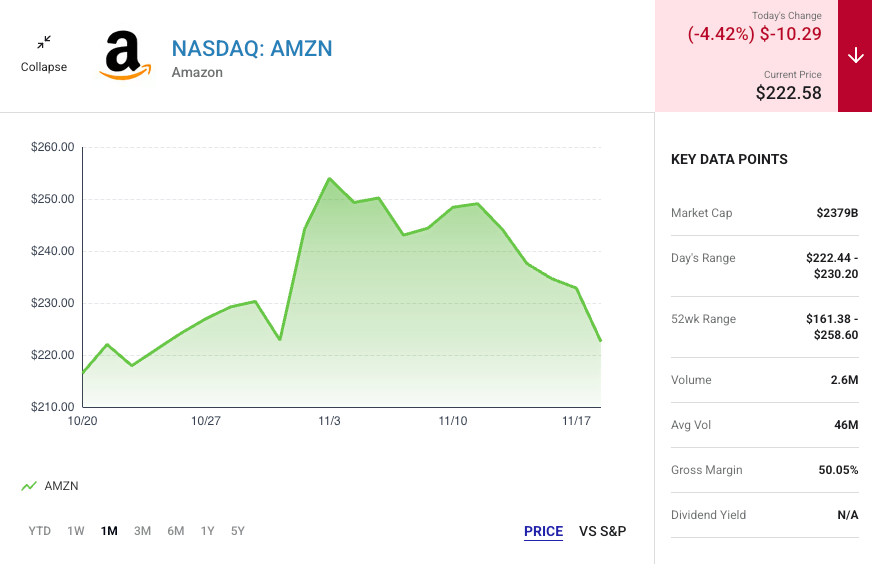Click the $222.58 current price
Image resolution: width=872 pixels, height=564 pixels.
[788, 93]
